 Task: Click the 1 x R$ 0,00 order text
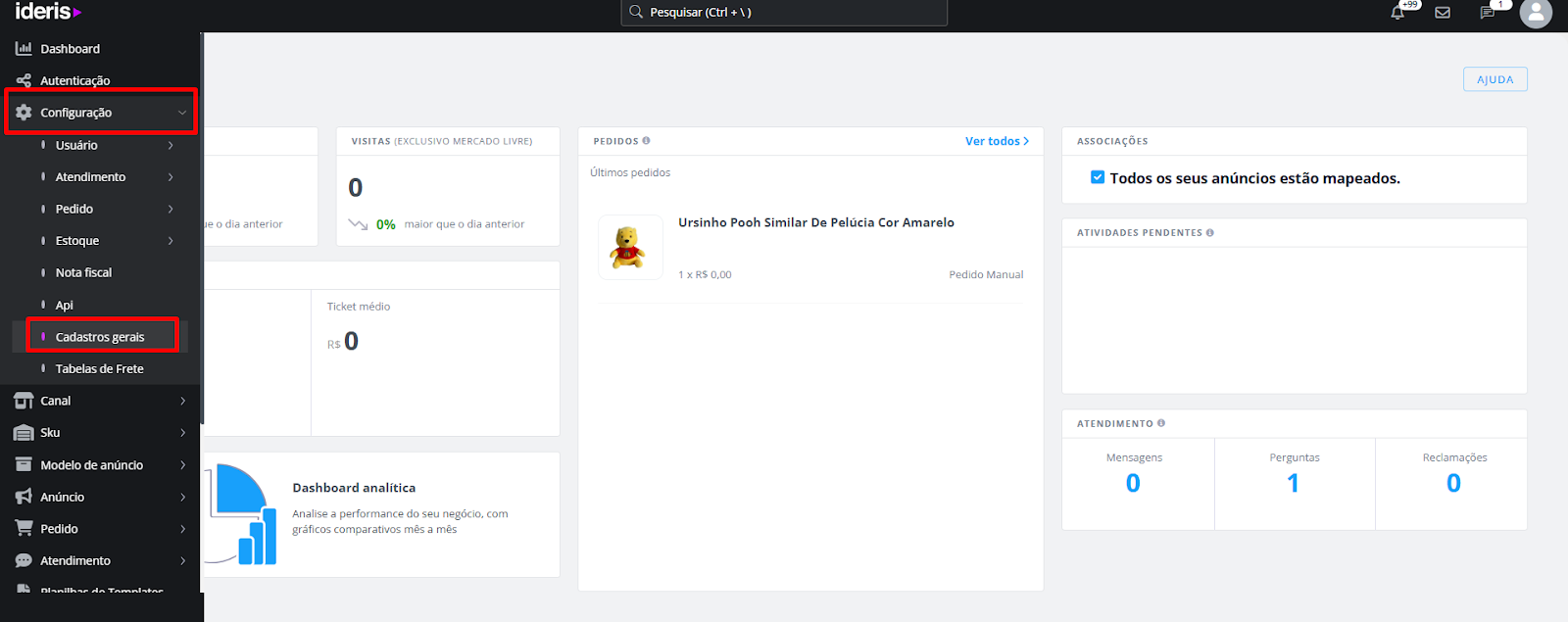pos(705,274)
